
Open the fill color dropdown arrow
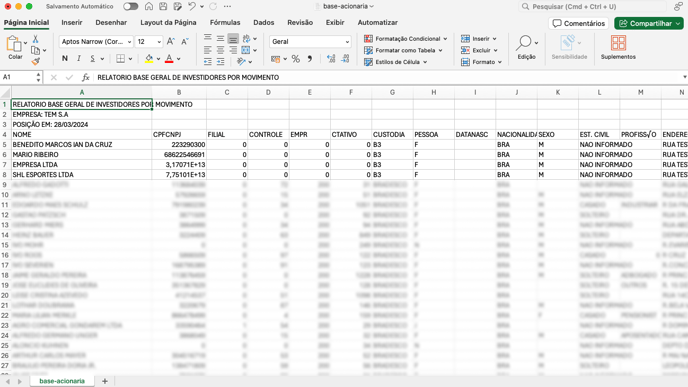tap(158, 59)
